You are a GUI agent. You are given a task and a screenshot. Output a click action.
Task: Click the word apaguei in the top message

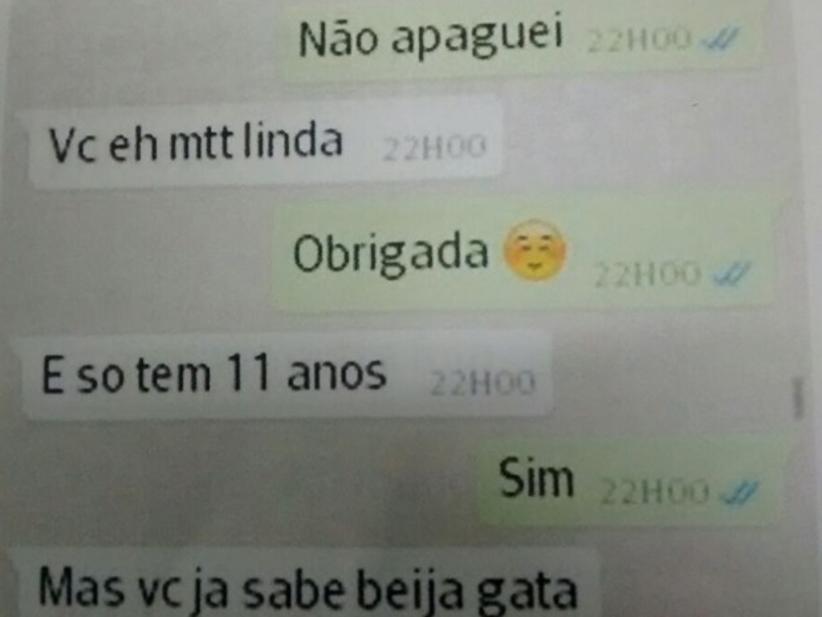point(477,37)
